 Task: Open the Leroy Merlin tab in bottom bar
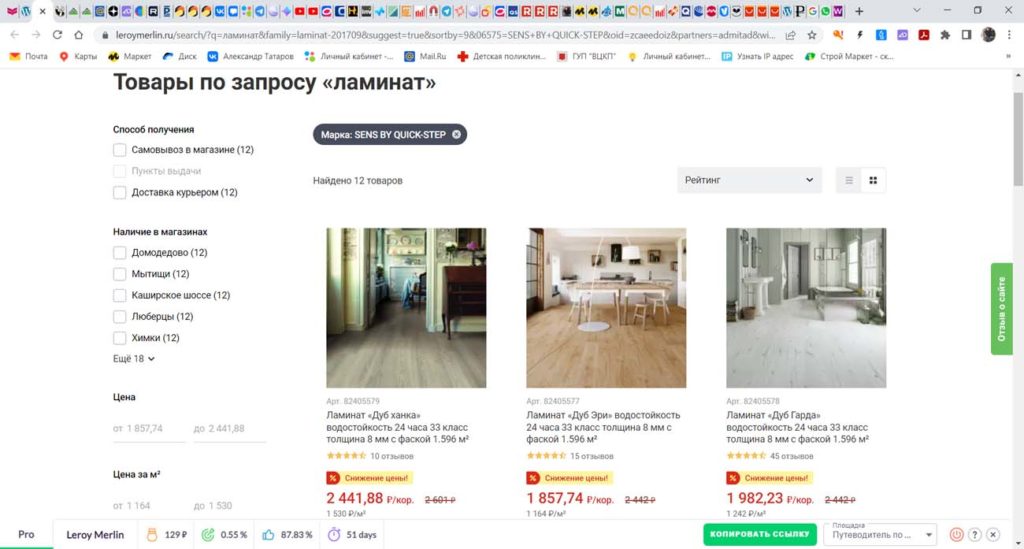click(95, 534)
